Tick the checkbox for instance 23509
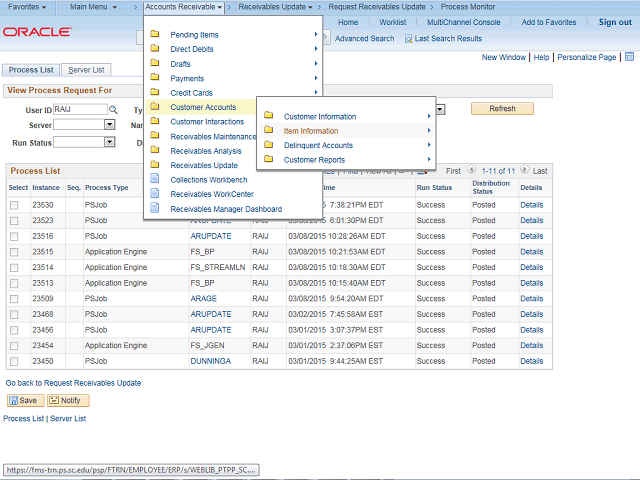This screenshot has height=480, width=640. click(14, 299)
